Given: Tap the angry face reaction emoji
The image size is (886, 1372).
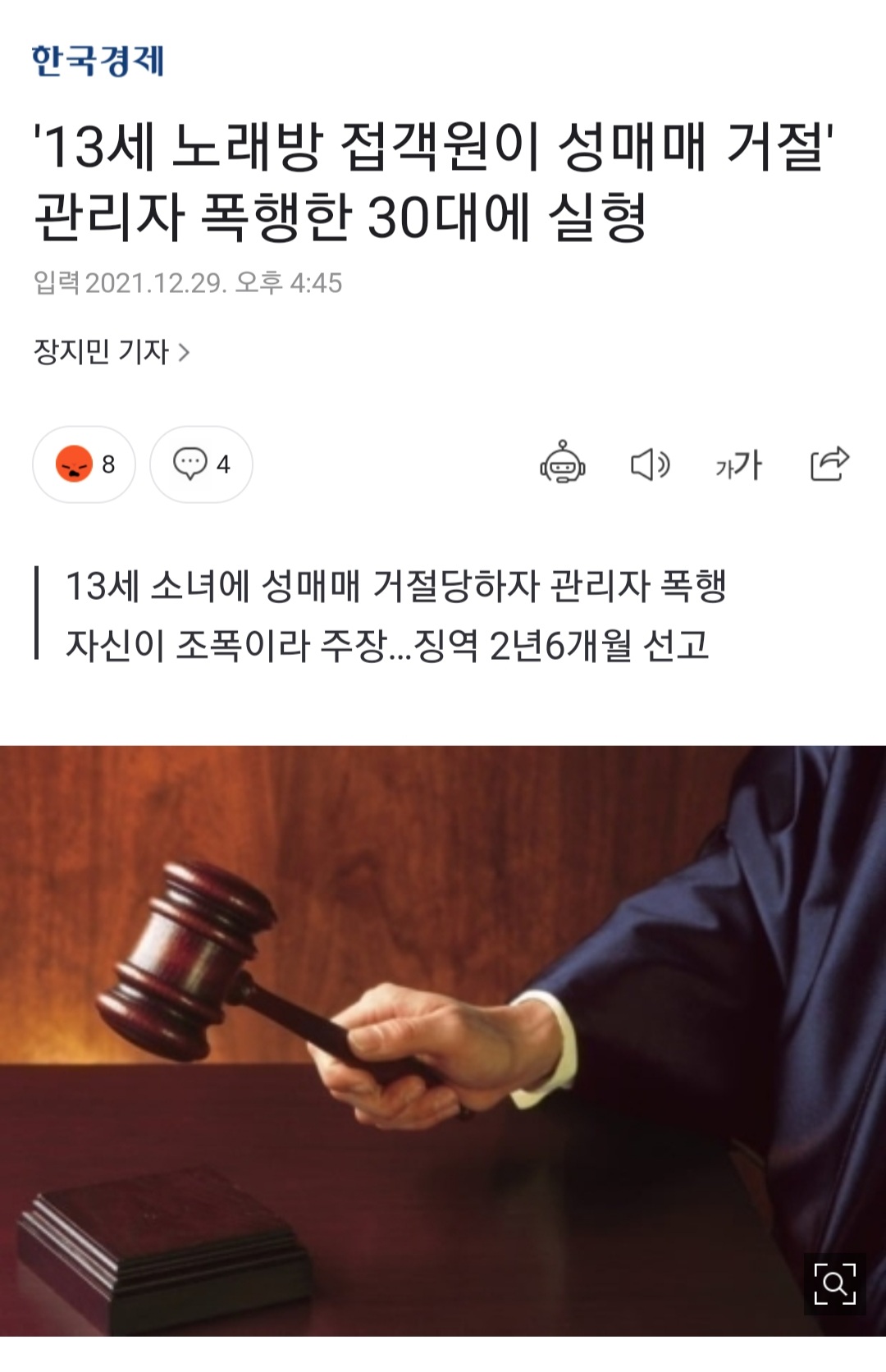Looking at the screenshot, I should click(74, 464).
